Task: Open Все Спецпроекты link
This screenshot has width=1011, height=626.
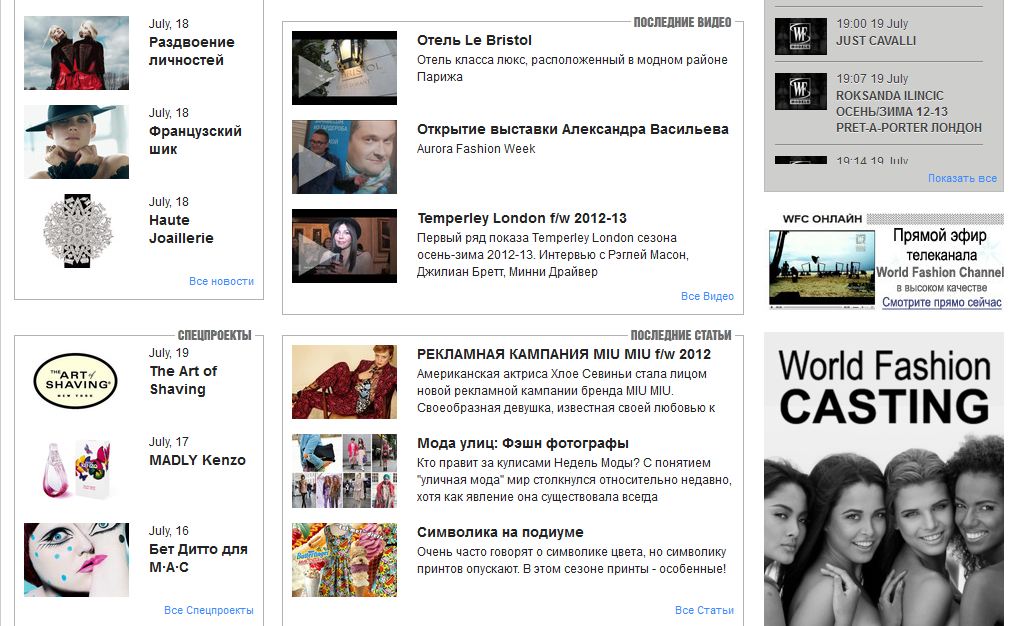Action: tap(209, 610)
